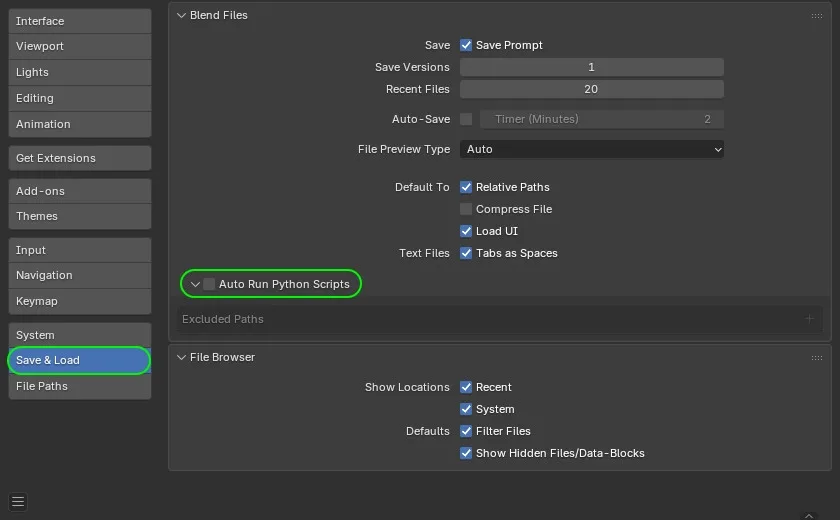This screenshot has height=520, width=840.
Task: Uncheck Show Hidden Files/Data-Blocks
Action: [466, 453]
